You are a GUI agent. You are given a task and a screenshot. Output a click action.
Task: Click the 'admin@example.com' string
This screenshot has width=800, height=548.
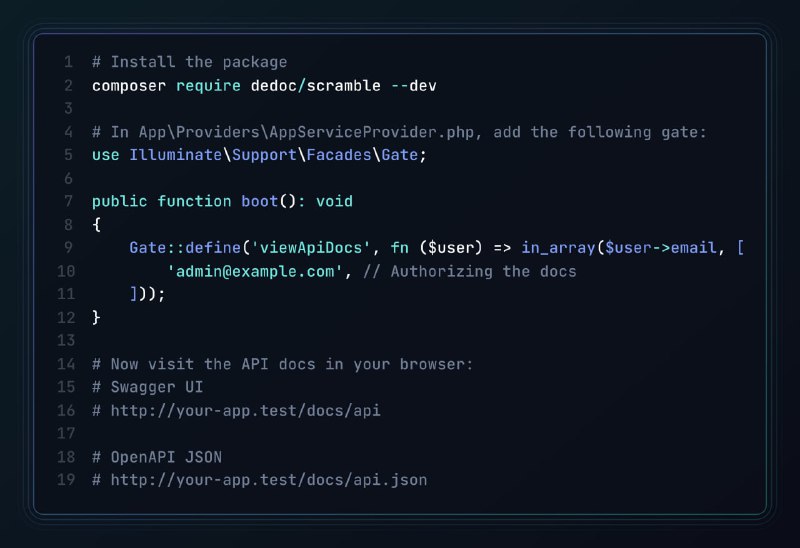tap(255, 271)
